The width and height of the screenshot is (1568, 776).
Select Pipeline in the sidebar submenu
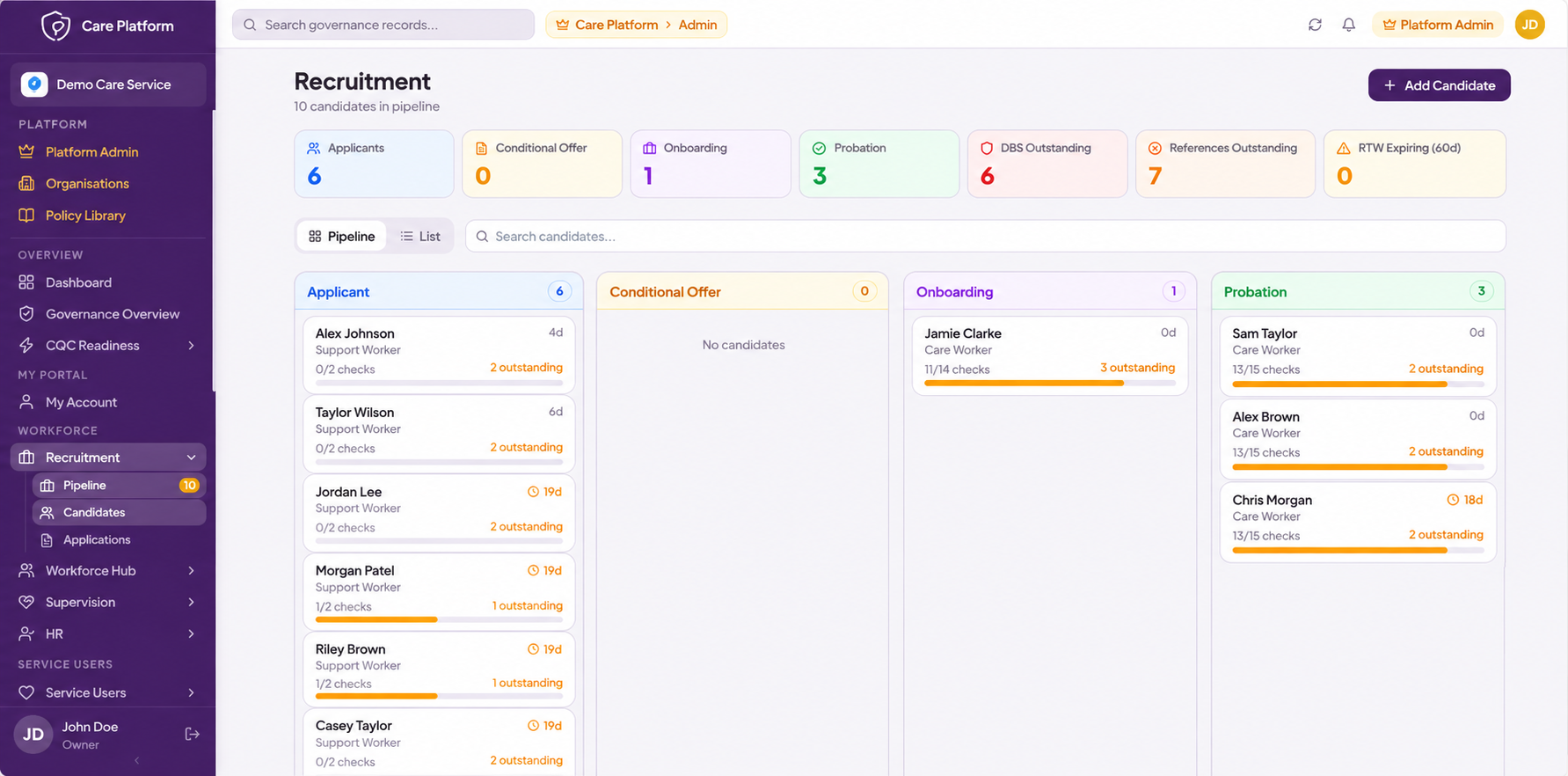(x=119, y=485)
